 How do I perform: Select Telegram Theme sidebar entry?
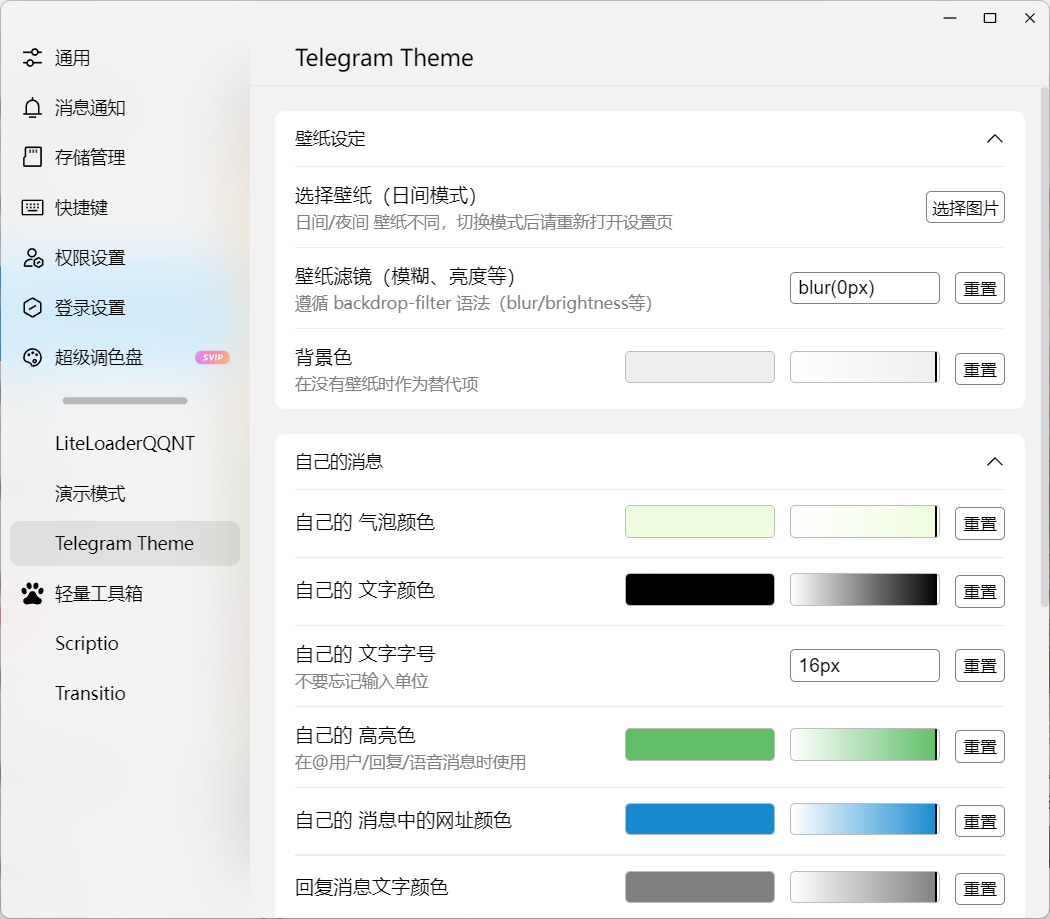pyautogui.click(x=125, y=543)
